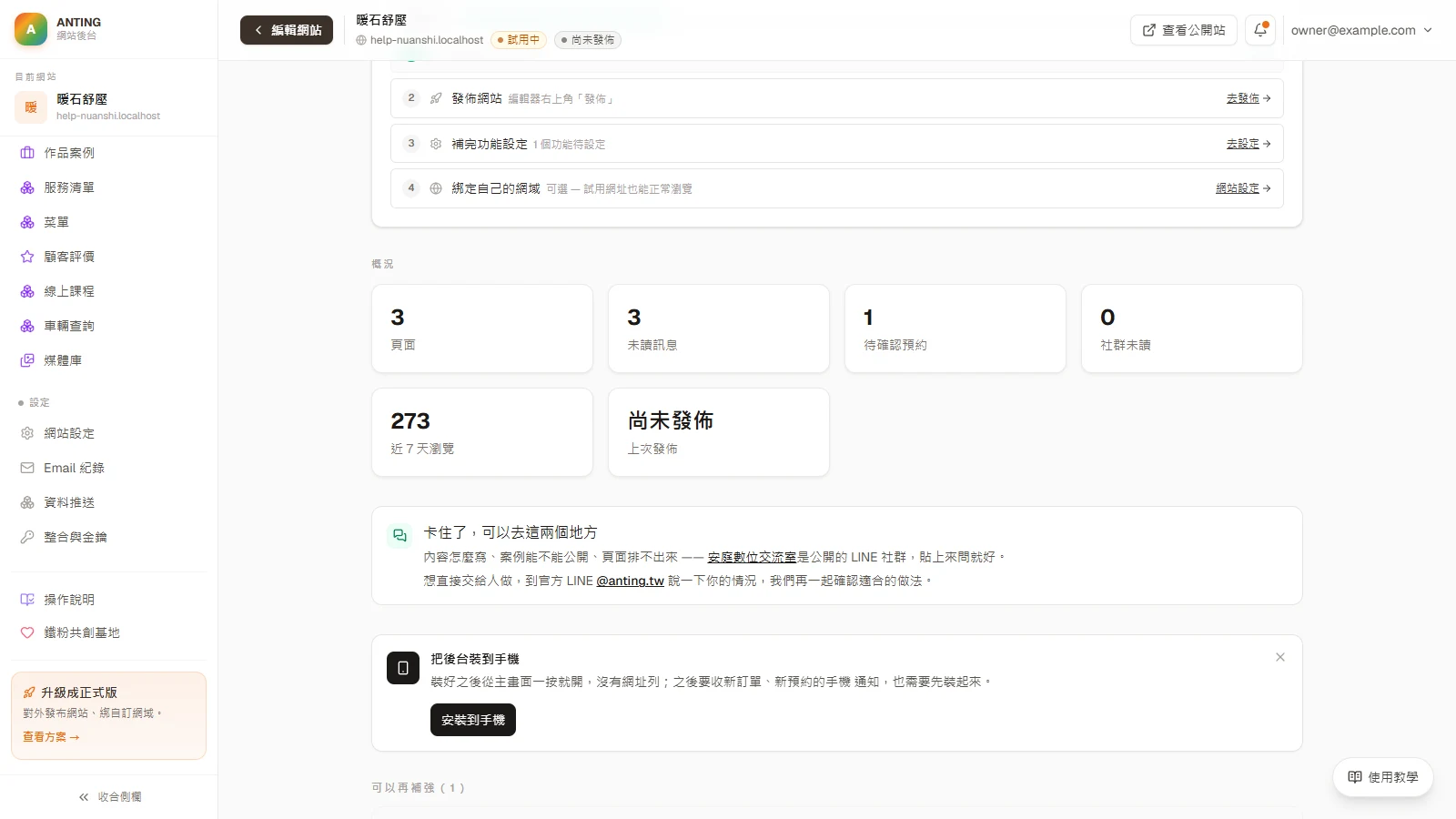Open 整合與金鑰 key icon

point(27,537)
